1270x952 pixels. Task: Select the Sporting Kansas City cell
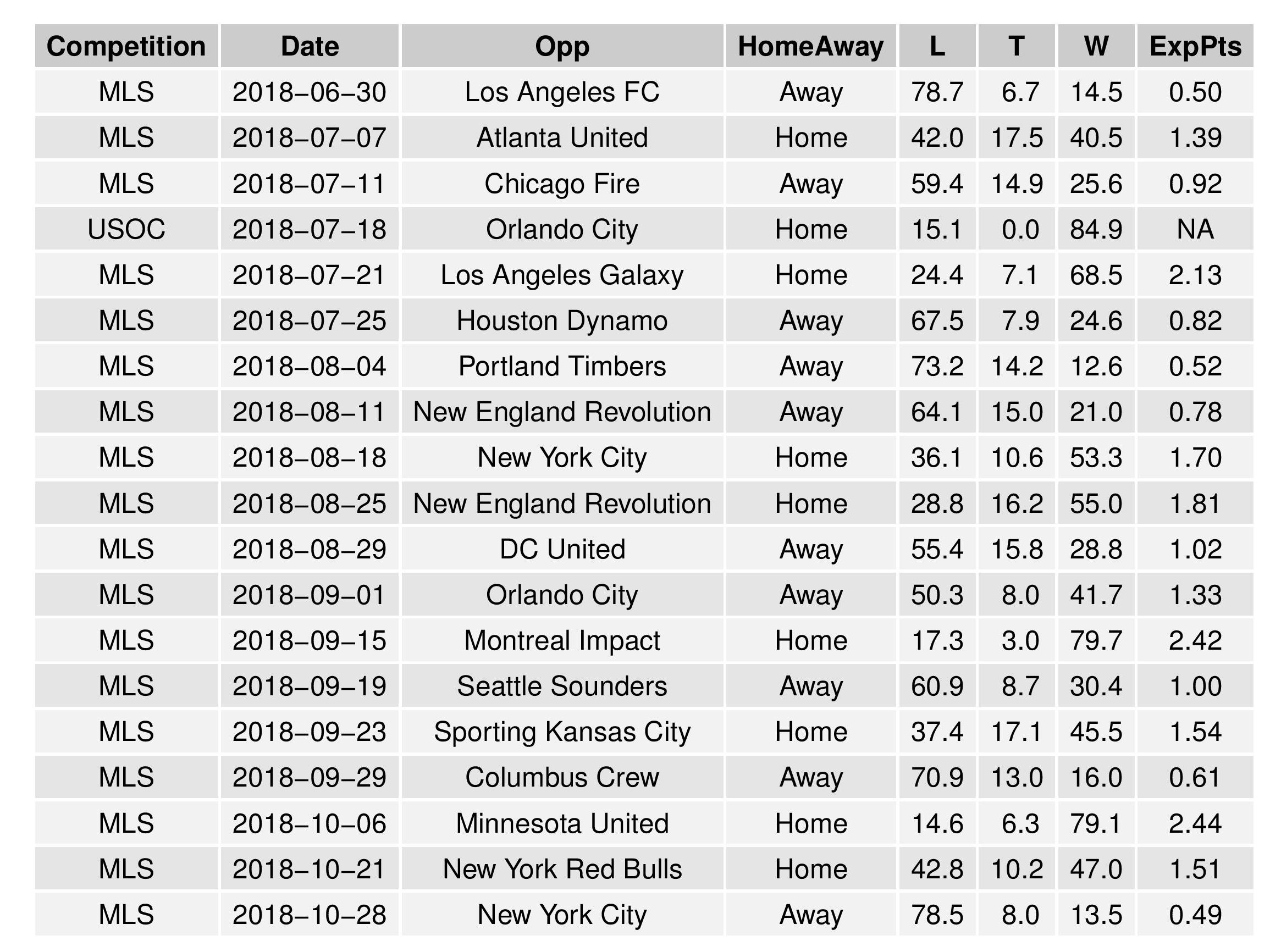[x=562, y=732]
